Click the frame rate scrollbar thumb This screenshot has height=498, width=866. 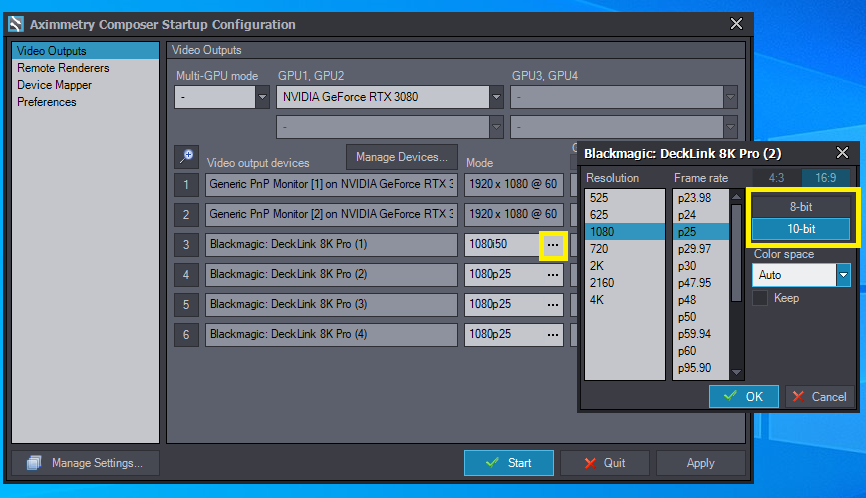tap(736, 253)
